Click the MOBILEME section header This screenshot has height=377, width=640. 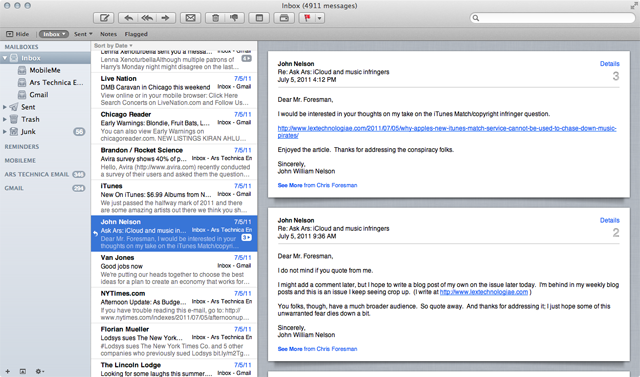point(20,160)
